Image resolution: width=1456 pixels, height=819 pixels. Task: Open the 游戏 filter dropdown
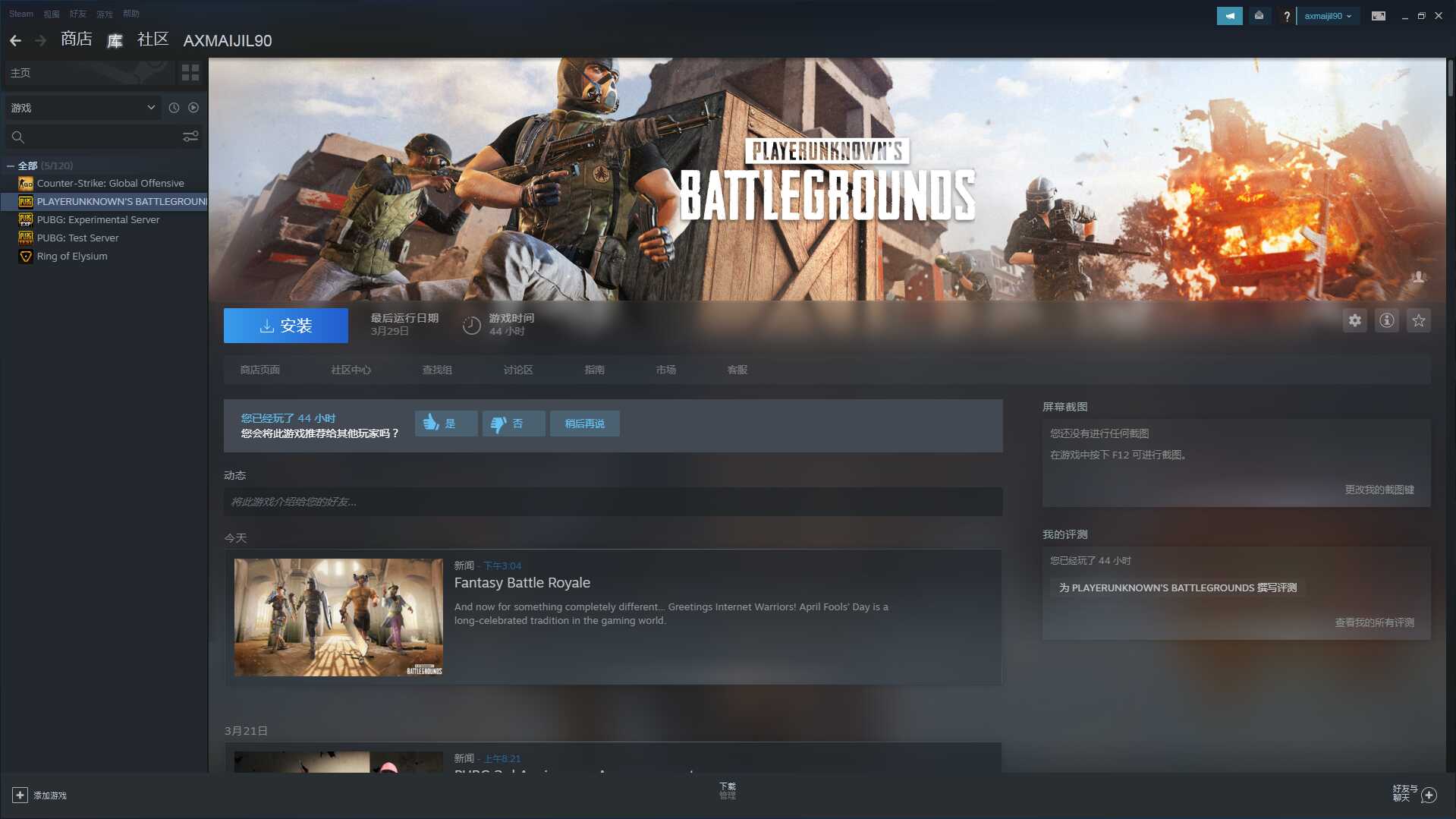84,108
